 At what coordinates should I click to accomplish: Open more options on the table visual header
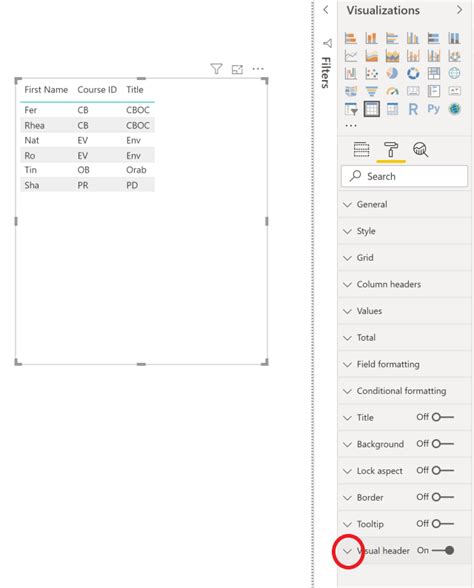click(x=258, y=69)
